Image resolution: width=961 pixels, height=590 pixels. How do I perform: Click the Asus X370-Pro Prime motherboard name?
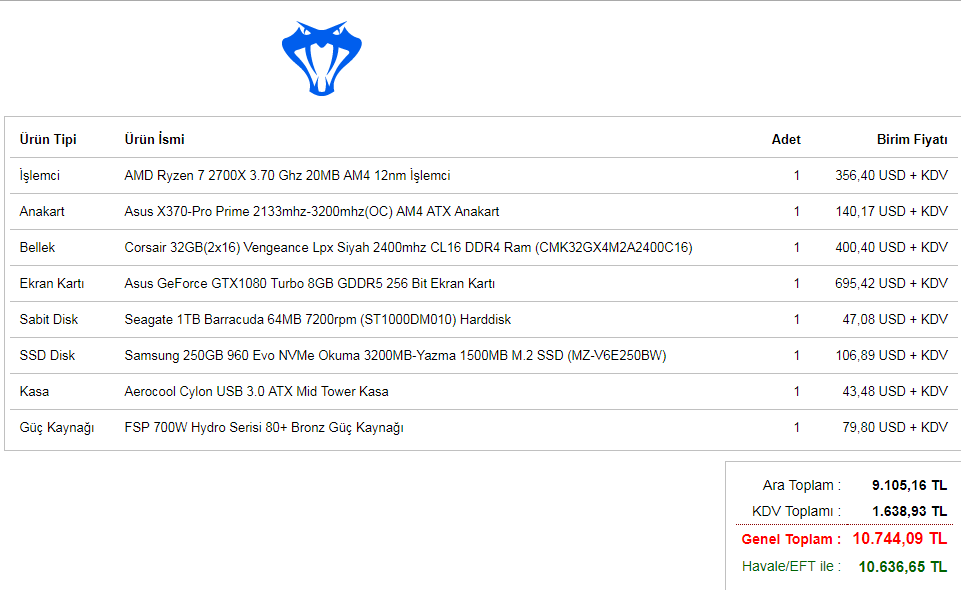tap(312, 211)
